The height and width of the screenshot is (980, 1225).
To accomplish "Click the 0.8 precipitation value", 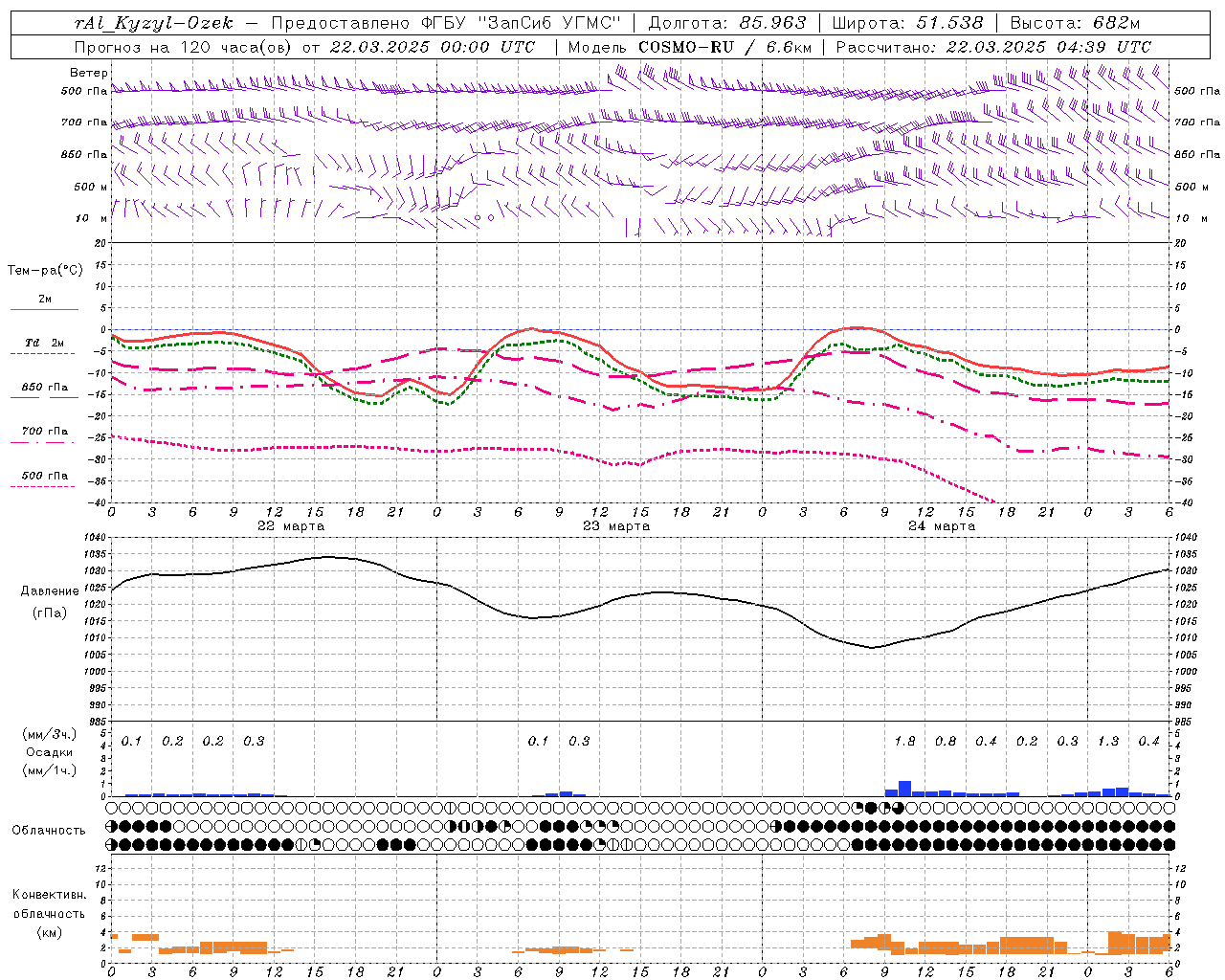I will click(946, 741).
